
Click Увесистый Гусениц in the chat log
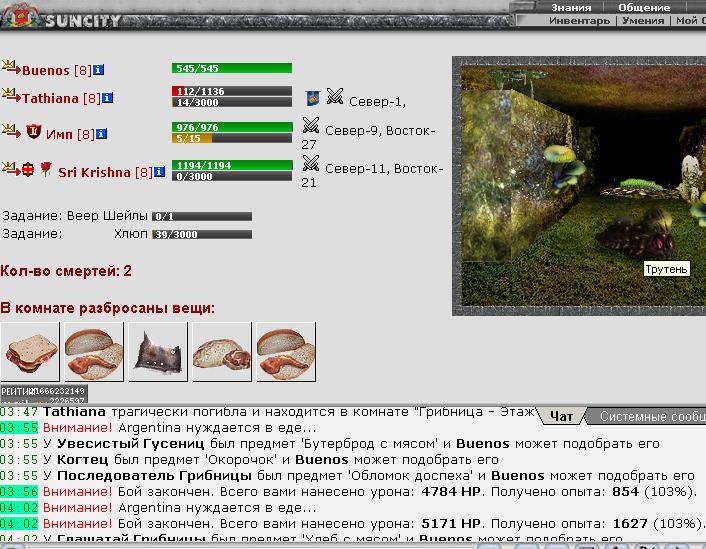pos(131,444)
